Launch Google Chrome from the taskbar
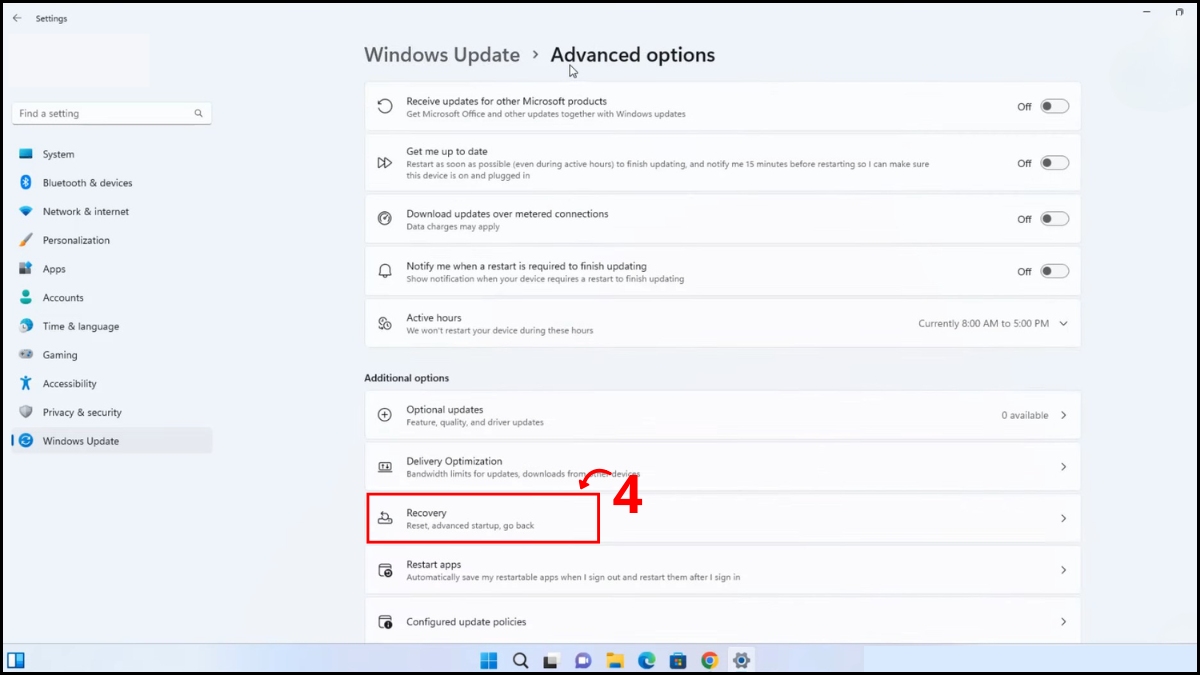The image size is (1200, 675). [x=709, y=660]
